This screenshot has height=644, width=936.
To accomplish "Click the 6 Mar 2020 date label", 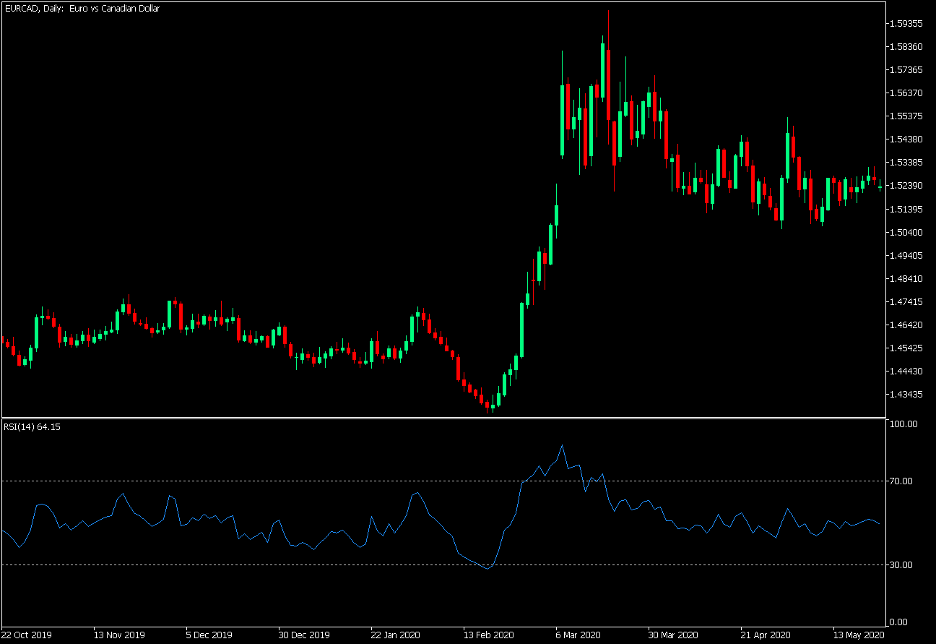I will pyautogui.click(x=581, y=635).
